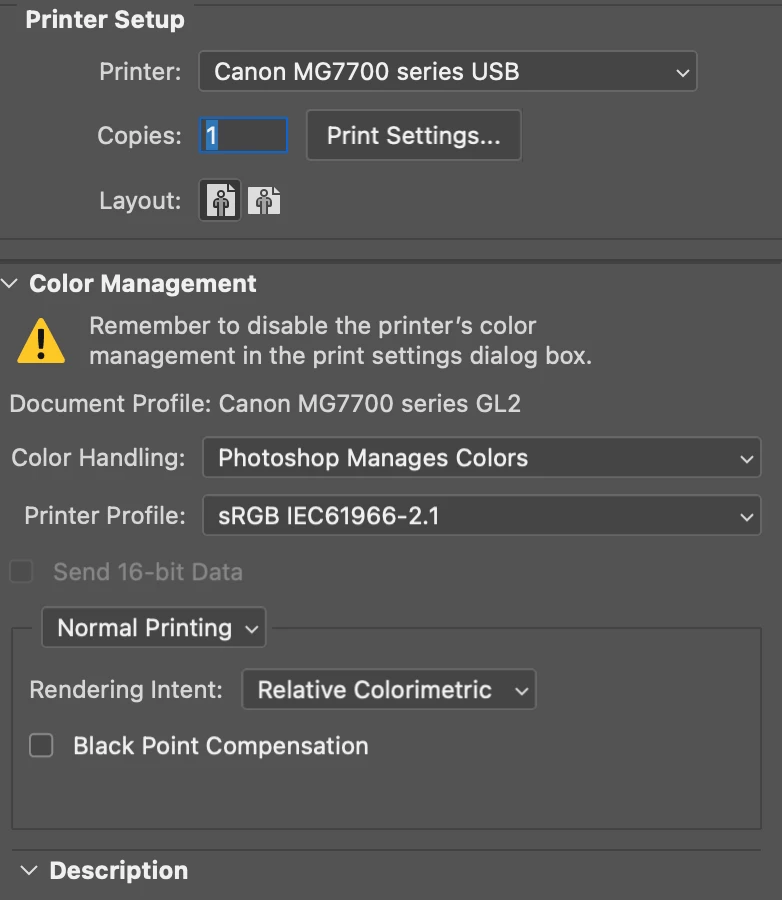Enable Black Point Compensation checkbox
This screenshot has height=900, width=782.
(41, 746)
